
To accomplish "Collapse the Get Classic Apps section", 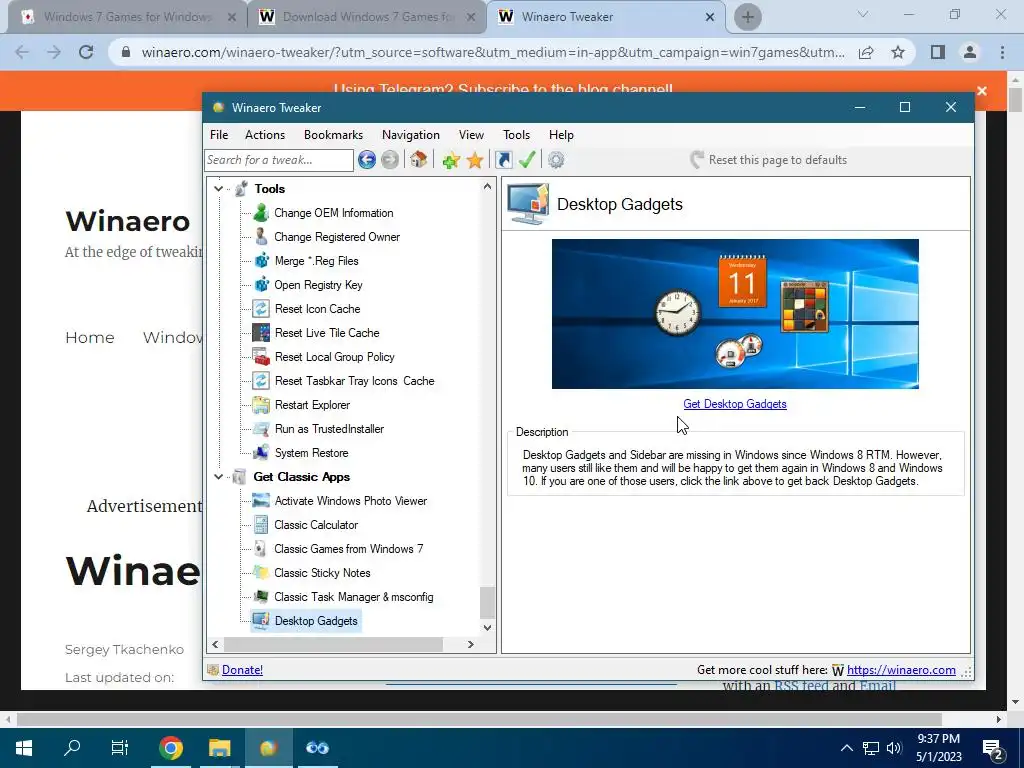I will pyautogui.click(x=218, y=477).
